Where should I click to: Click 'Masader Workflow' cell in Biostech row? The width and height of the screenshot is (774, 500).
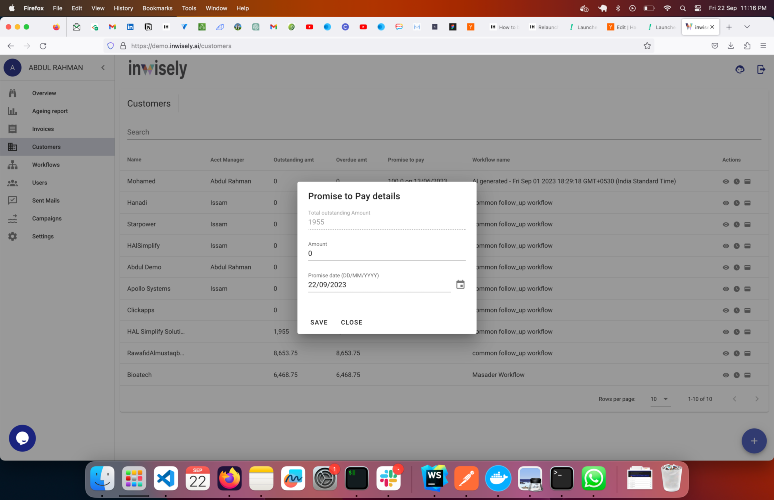tap(498, 375)
